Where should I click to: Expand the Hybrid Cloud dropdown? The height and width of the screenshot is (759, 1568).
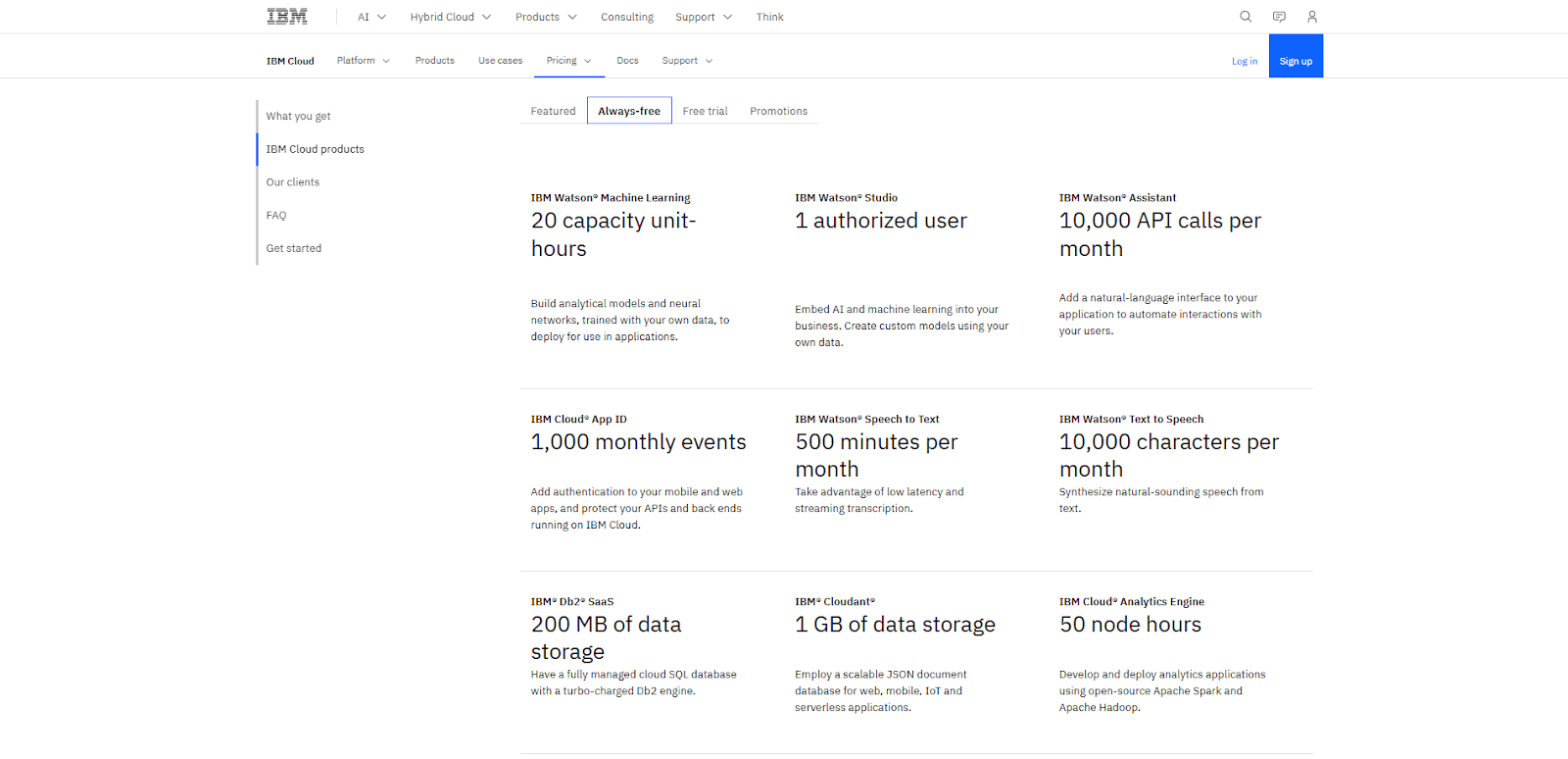tap(451, 17)
